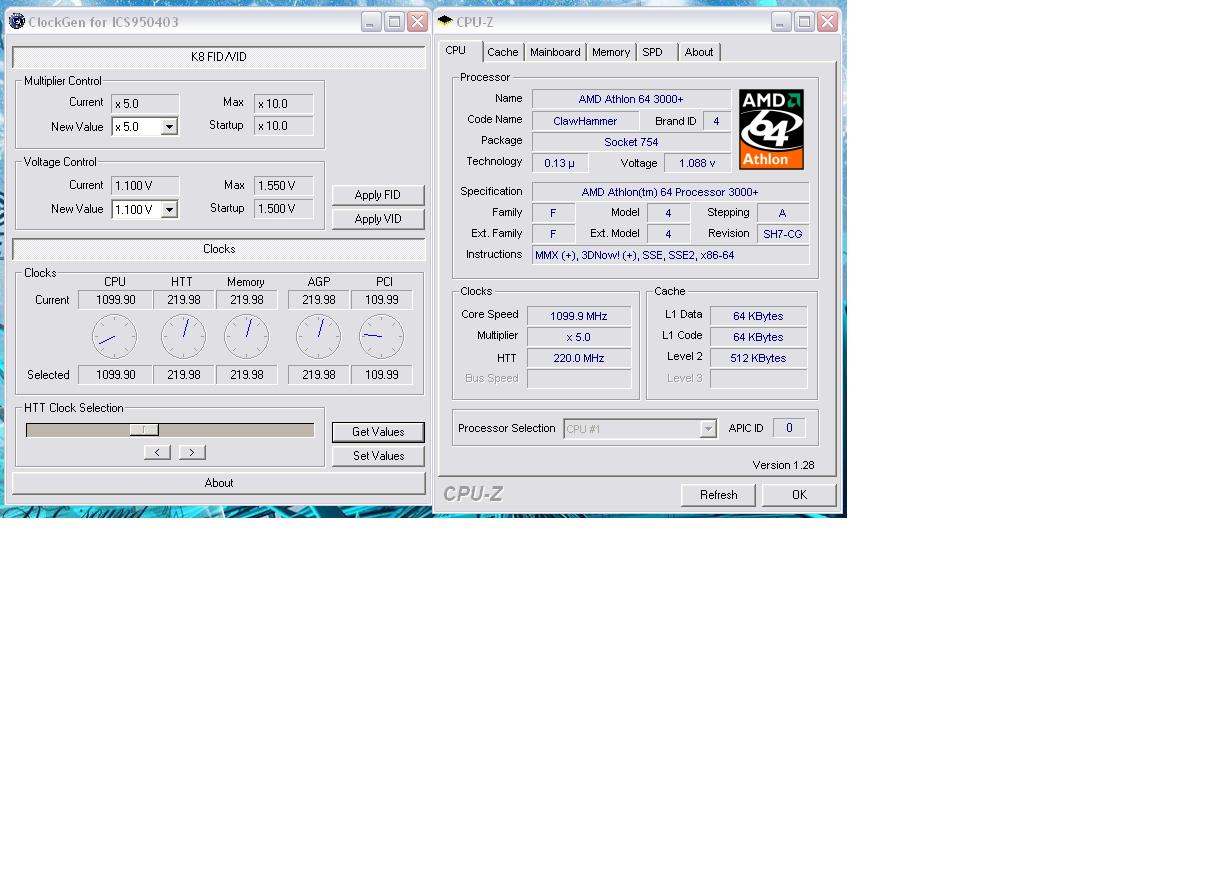
Task: Decrease HTT clock with left arrow button
Action: coord(157,452)
